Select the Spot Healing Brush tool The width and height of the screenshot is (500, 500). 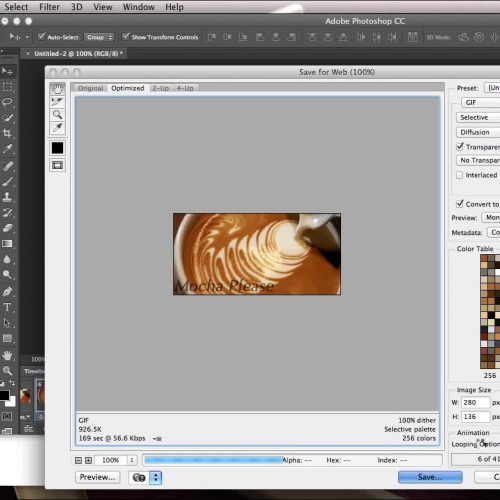[7, 166]
